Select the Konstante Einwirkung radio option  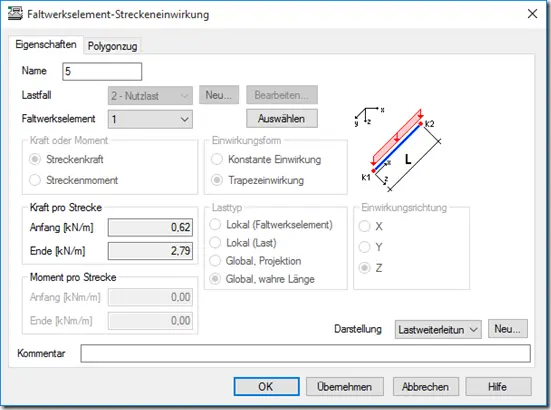(266, 160)
